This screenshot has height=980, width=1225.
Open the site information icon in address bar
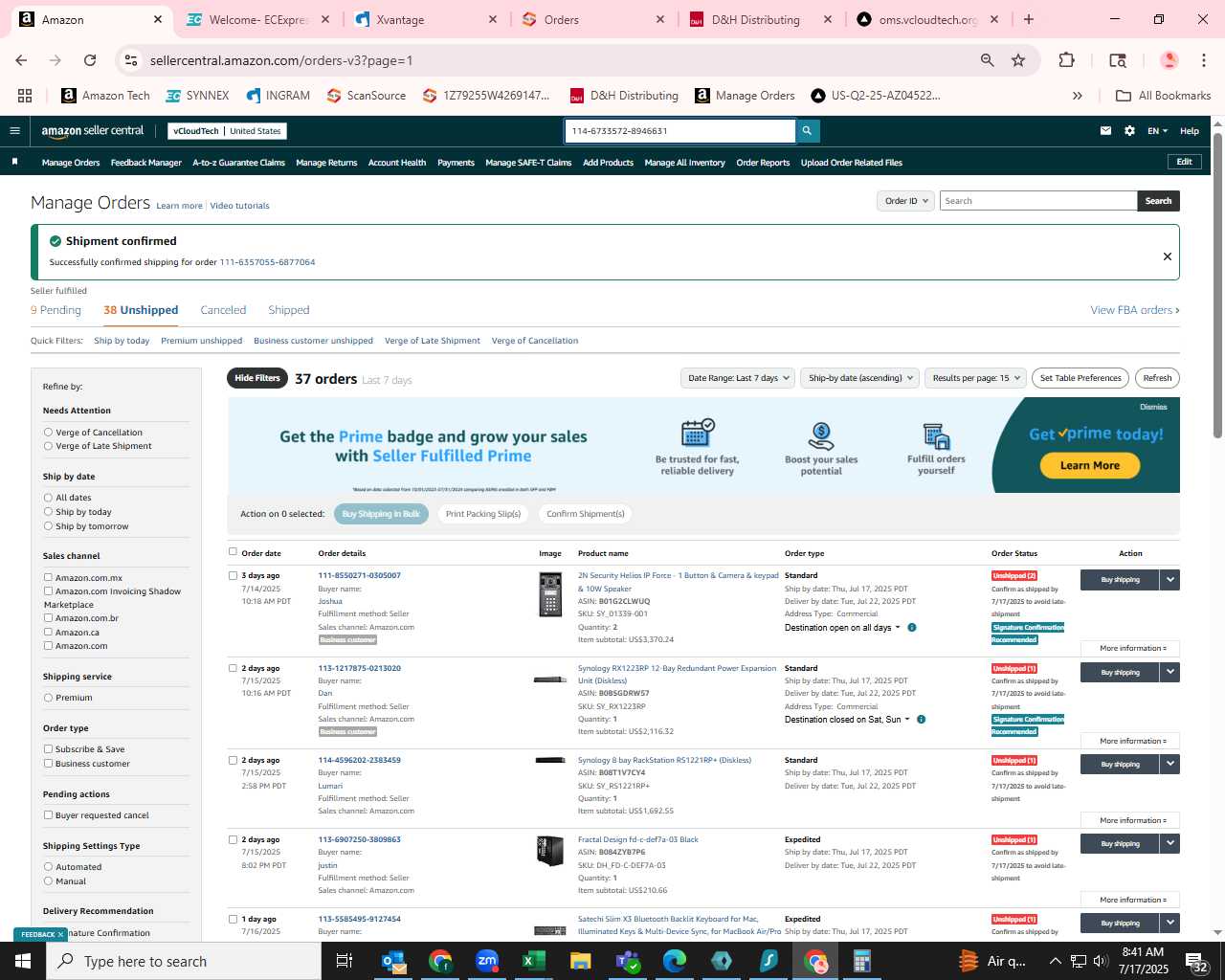pyautogui.click(x=131, y=60)
